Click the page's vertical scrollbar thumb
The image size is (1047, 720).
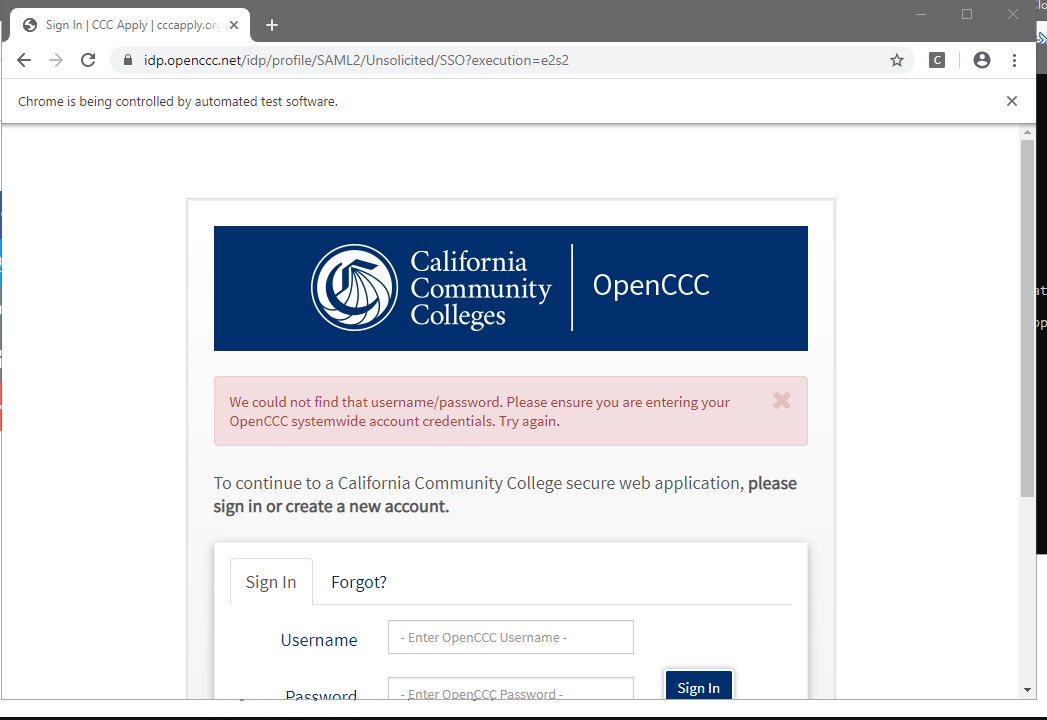coord(1027,320)
